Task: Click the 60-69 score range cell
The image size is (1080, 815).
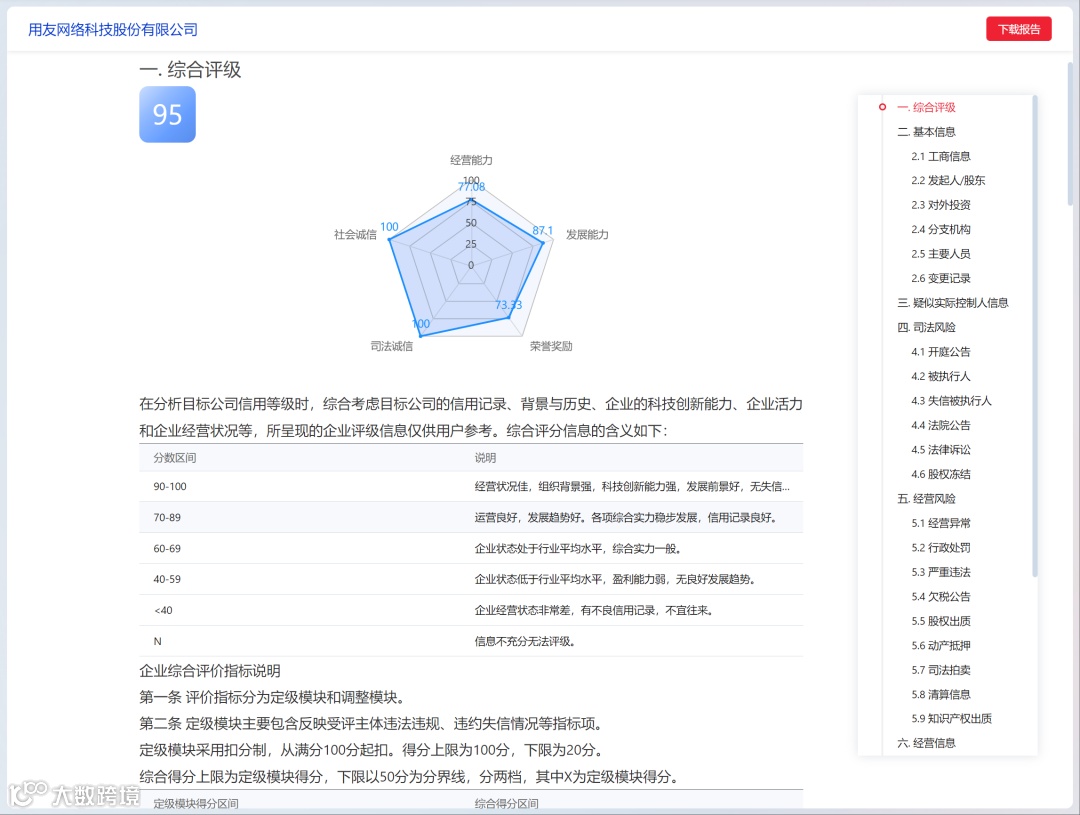Action: (167, 548)
